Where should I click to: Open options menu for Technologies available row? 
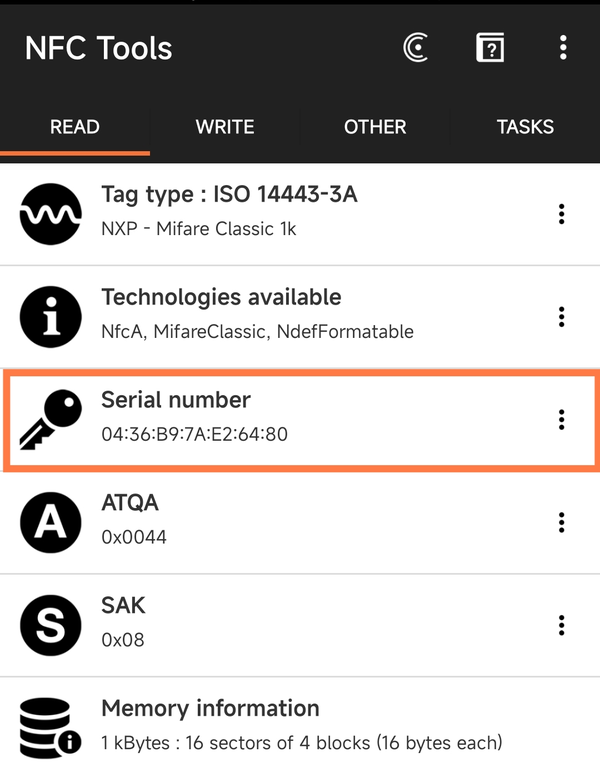tap(562, 317)
